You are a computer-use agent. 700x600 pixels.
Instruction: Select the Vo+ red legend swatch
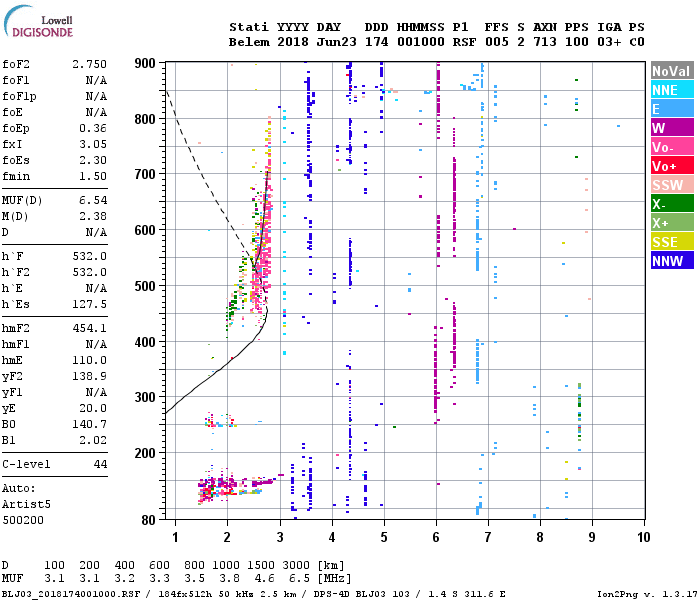pyautogui.click(x=672, y=166)
